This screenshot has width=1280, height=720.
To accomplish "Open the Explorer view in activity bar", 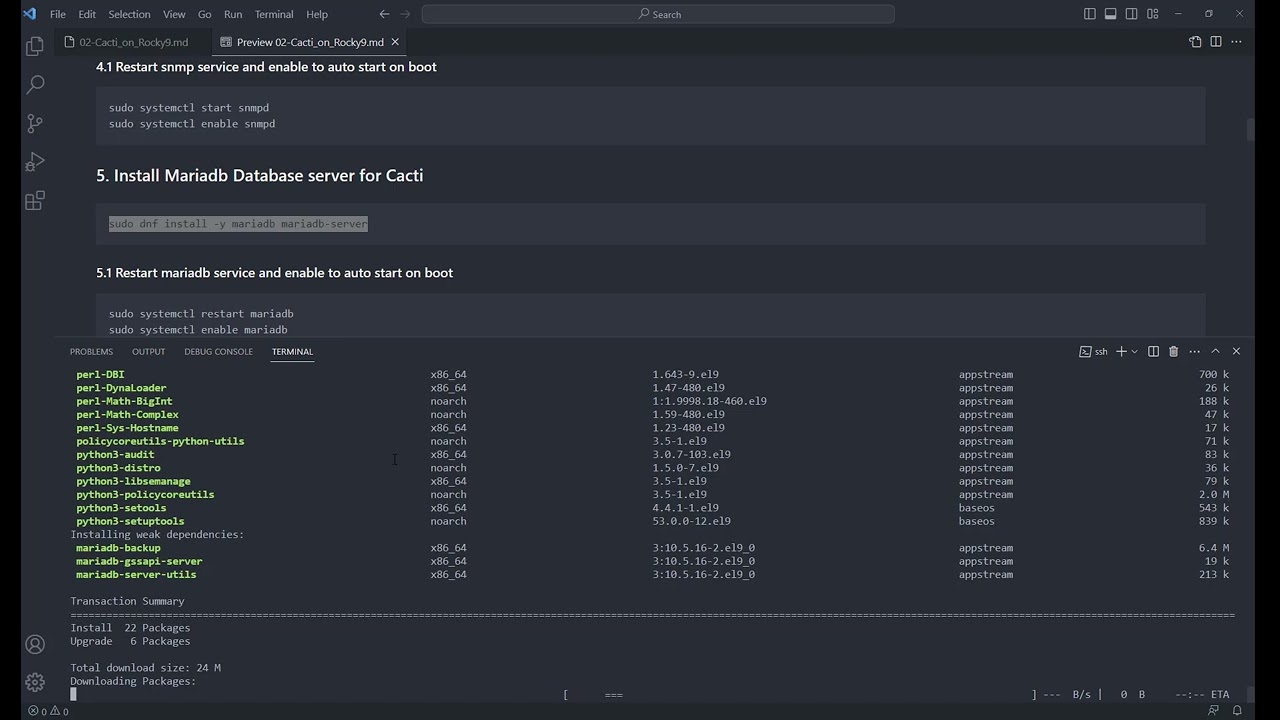I will click(35, 46).
